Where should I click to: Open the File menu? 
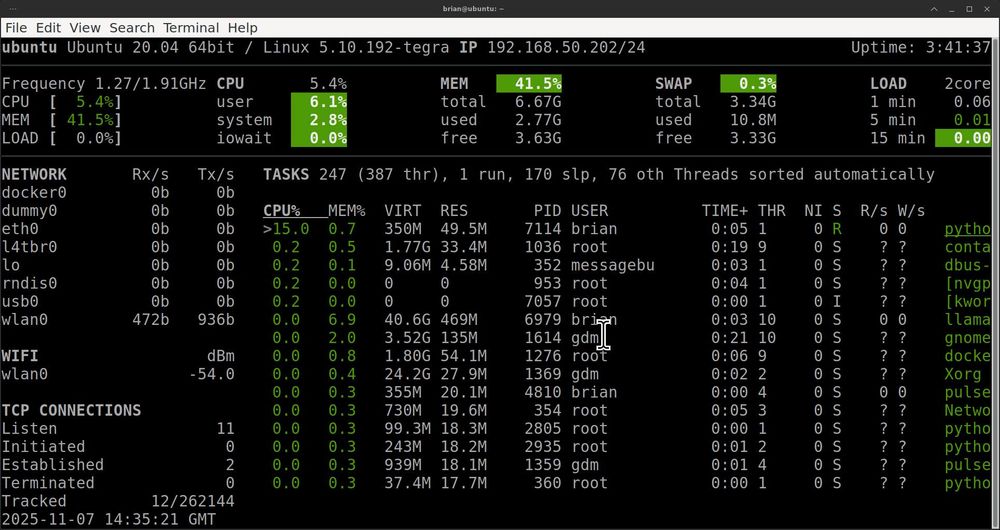(17, 28)
